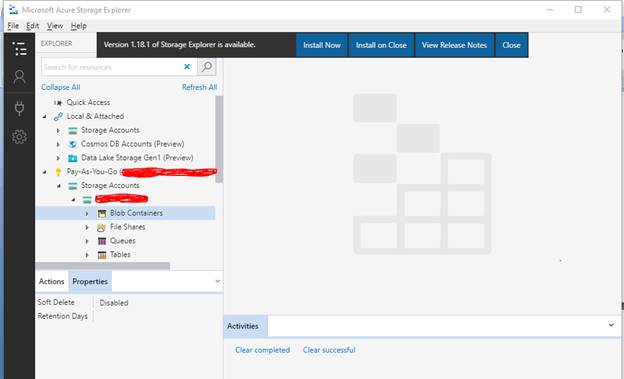Select the File Shares label
Image resolution: width=624 pixels, height=379 pixels.
[128, 227]
